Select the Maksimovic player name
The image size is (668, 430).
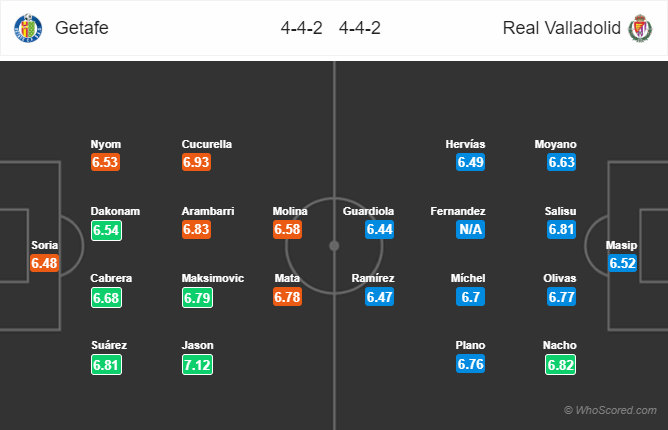click(212, 279)
